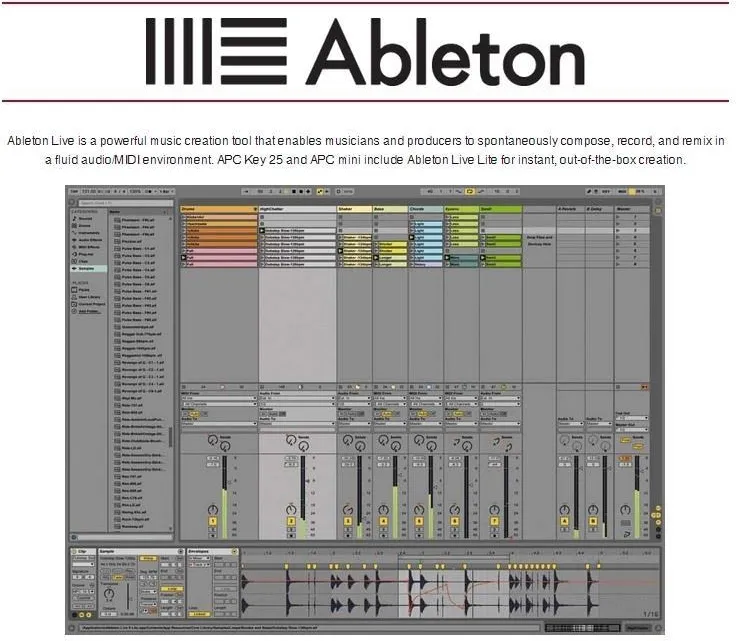Toggle Bass track activator button 4
This screenshot has height=641, width=736.
point(383,521)
